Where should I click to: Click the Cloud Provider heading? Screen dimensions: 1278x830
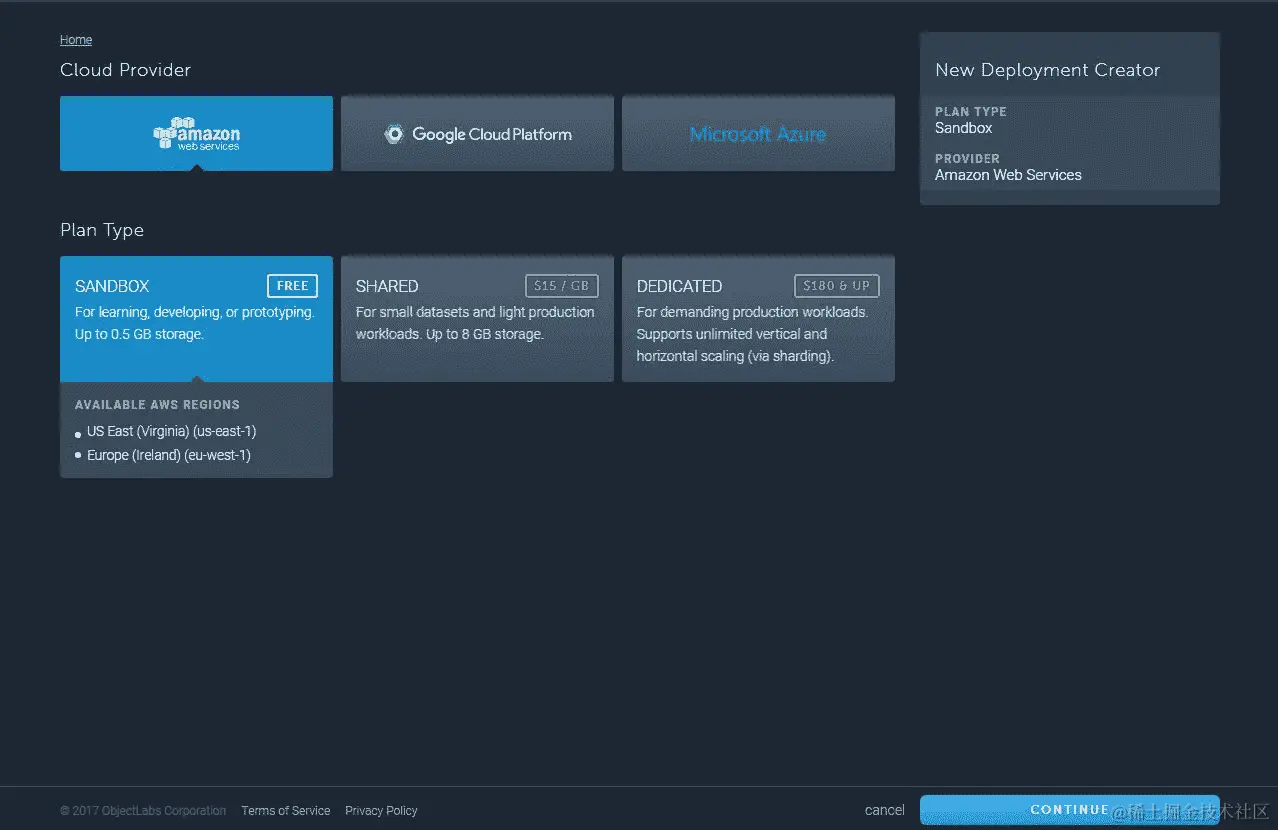pos(125,70)
